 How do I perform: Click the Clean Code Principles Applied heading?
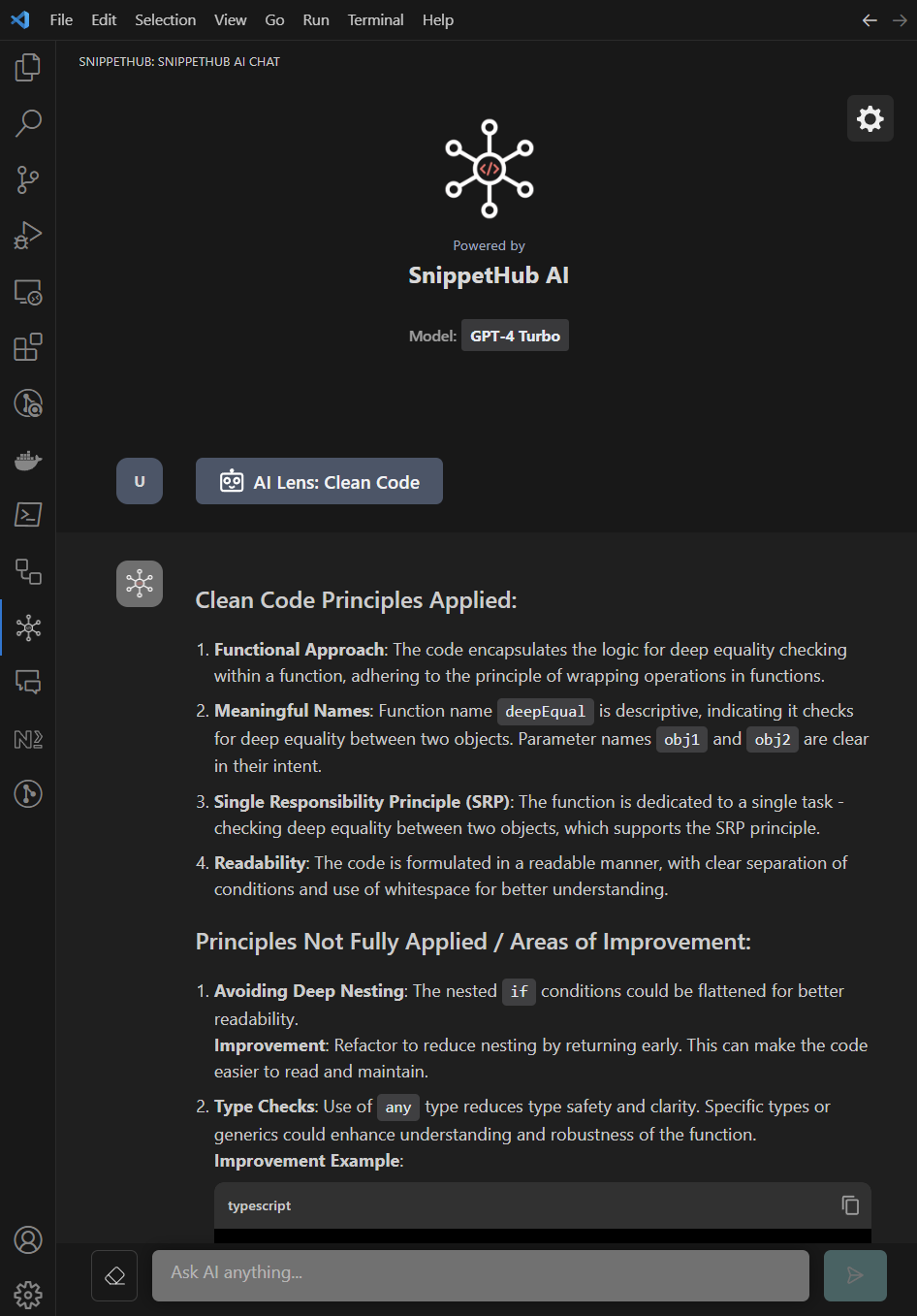pos(356,600)
